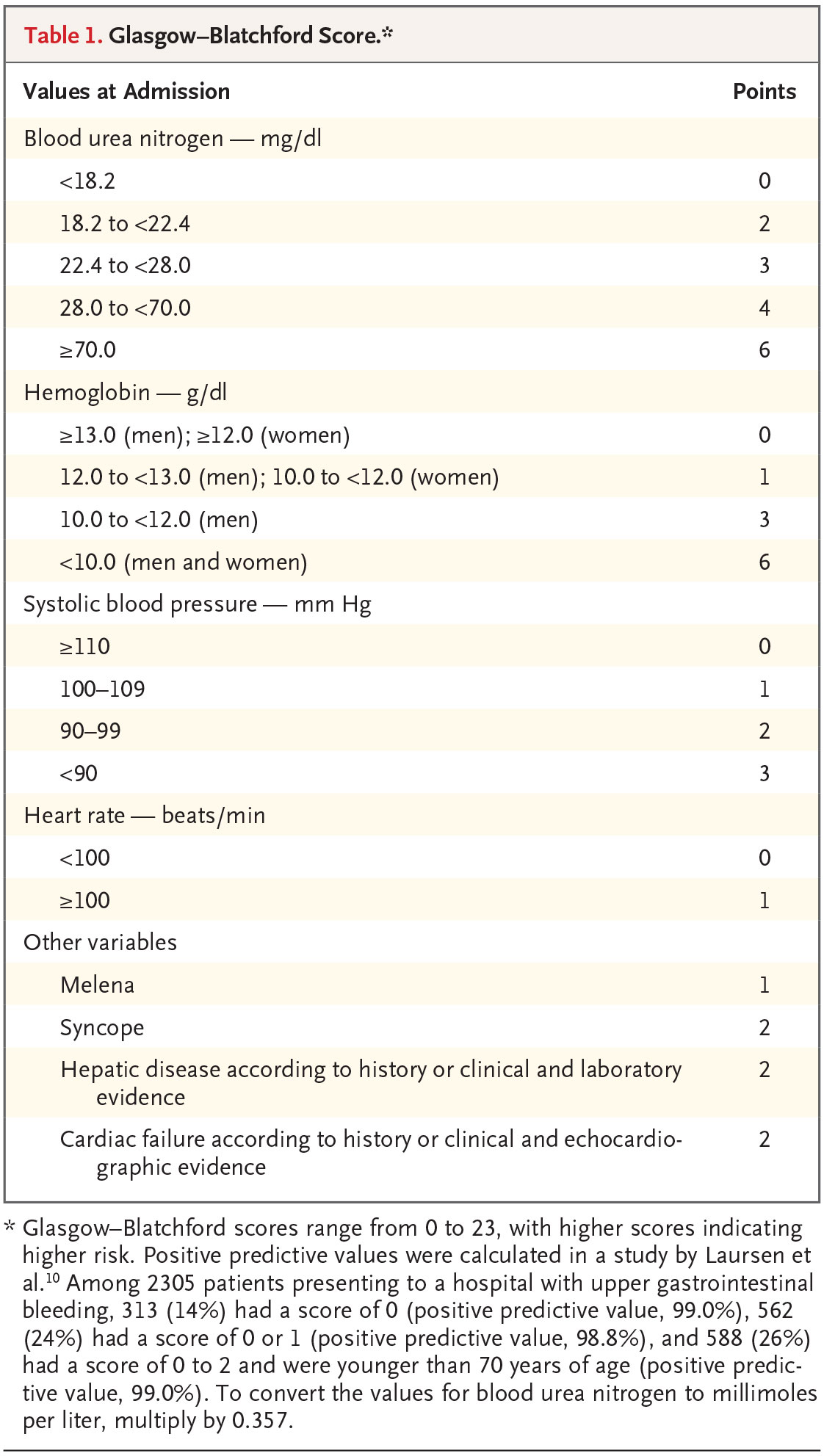Click the Syncope row
The width and height of the screenshot is (824, 1456).
[x=411, y=1027]
